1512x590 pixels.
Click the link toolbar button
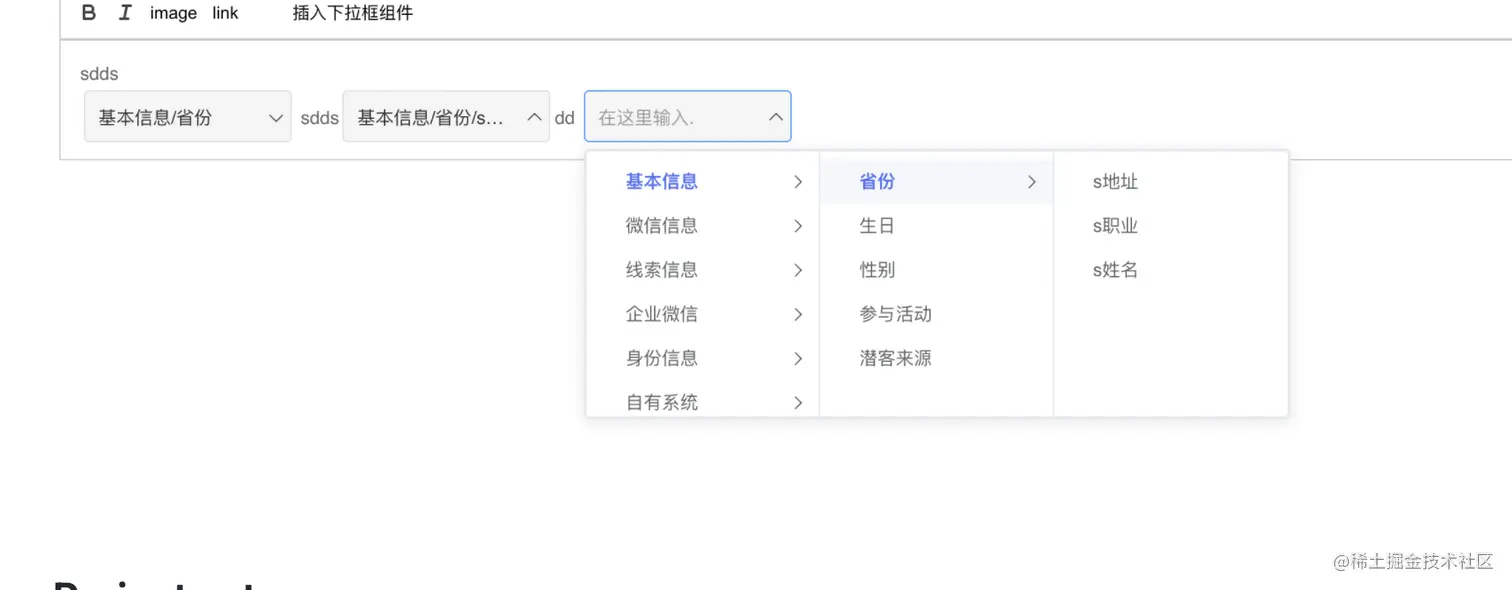225,13
